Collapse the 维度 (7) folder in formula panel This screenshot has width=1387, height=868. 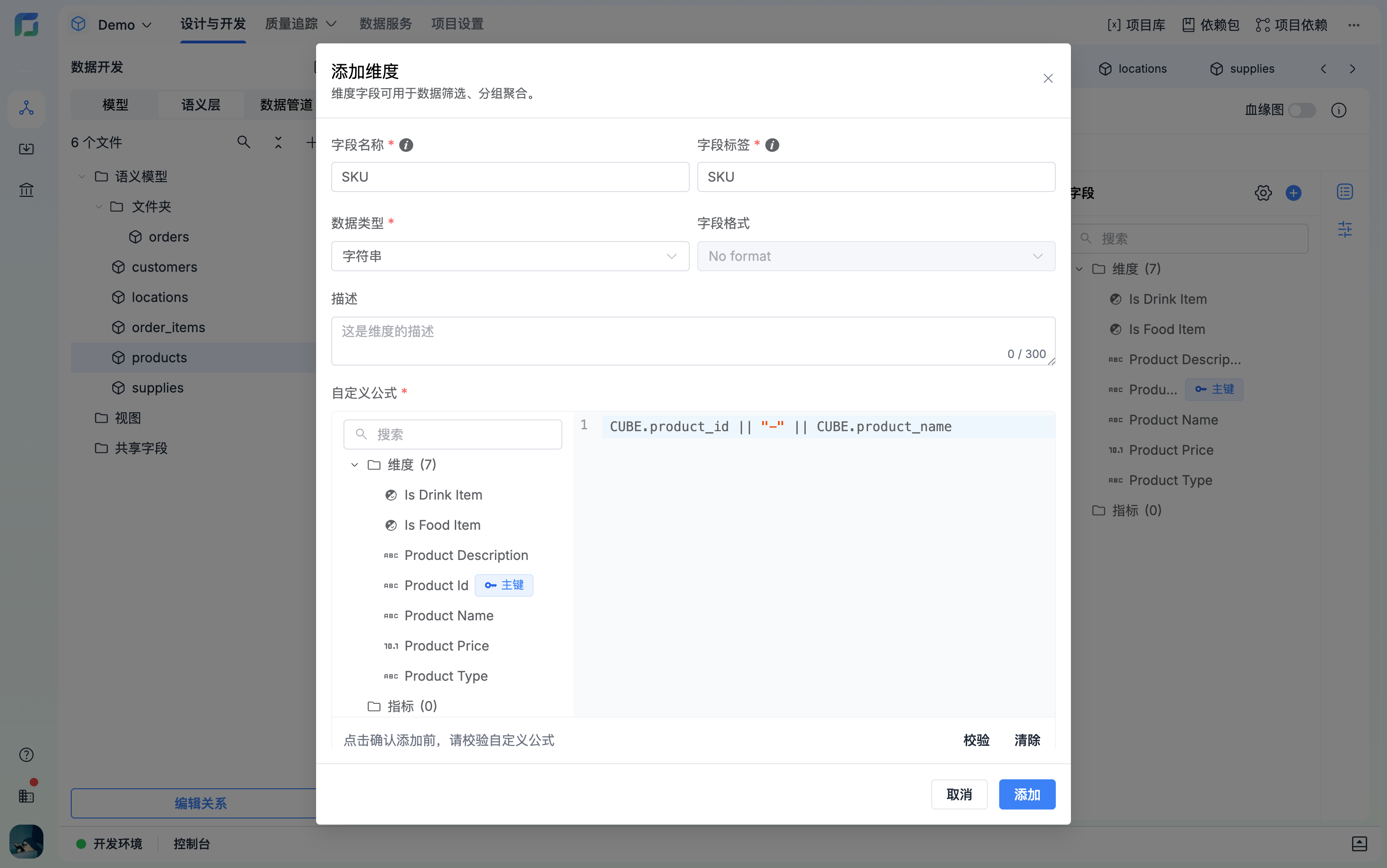click(355, 464)
